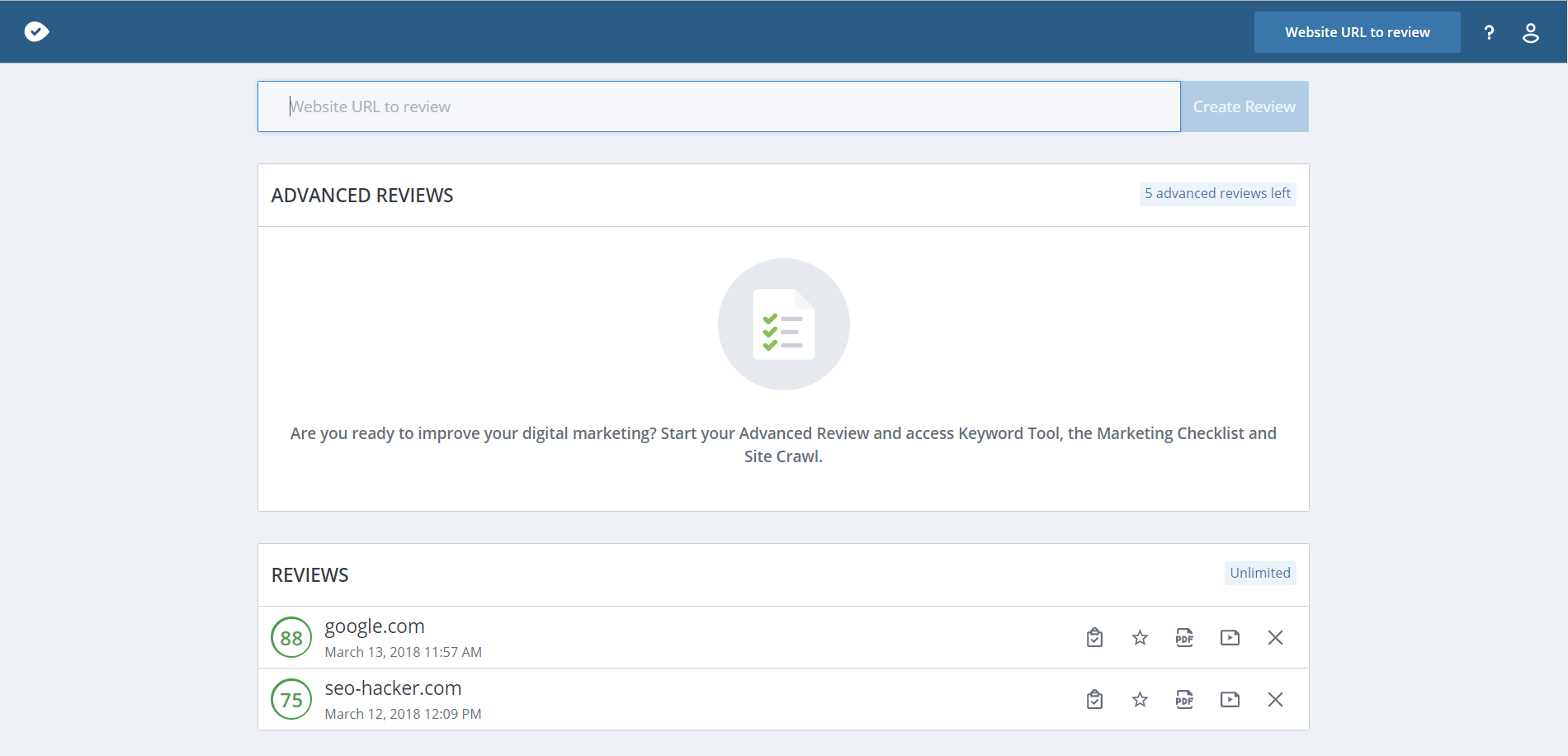Focus the Website URL to review field

coord(718,106)
